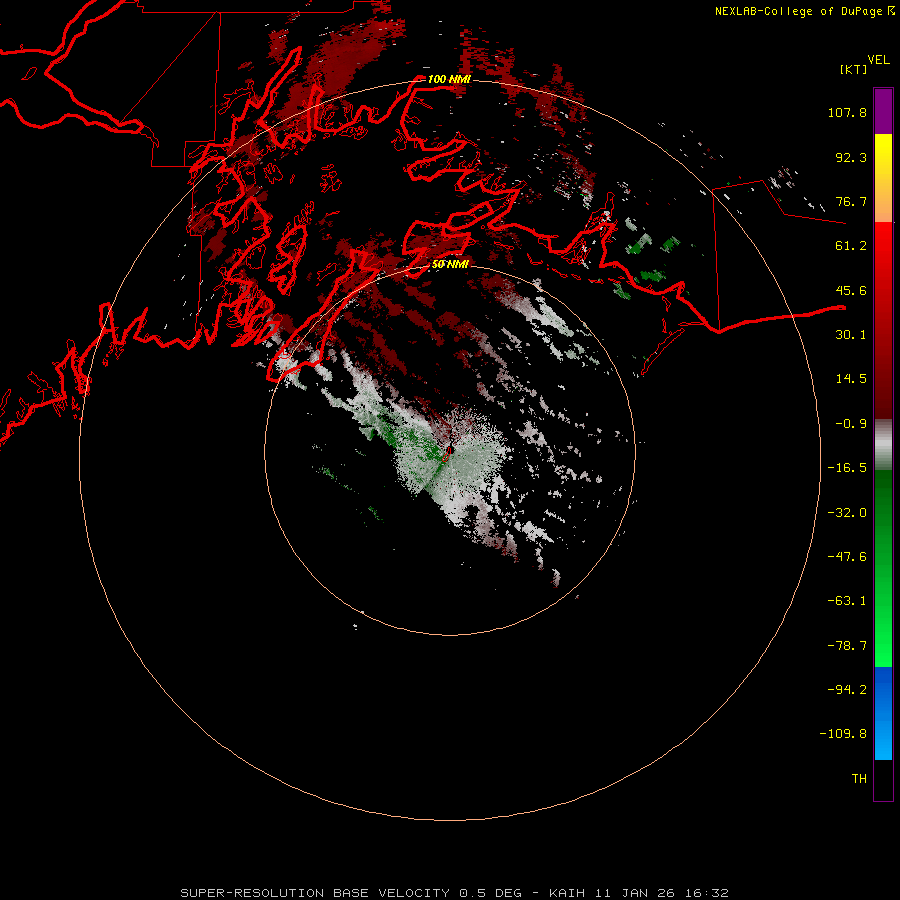Select the -109.8 legend value
This screenshot has height=900, width=900.
(x=843, y=734)
